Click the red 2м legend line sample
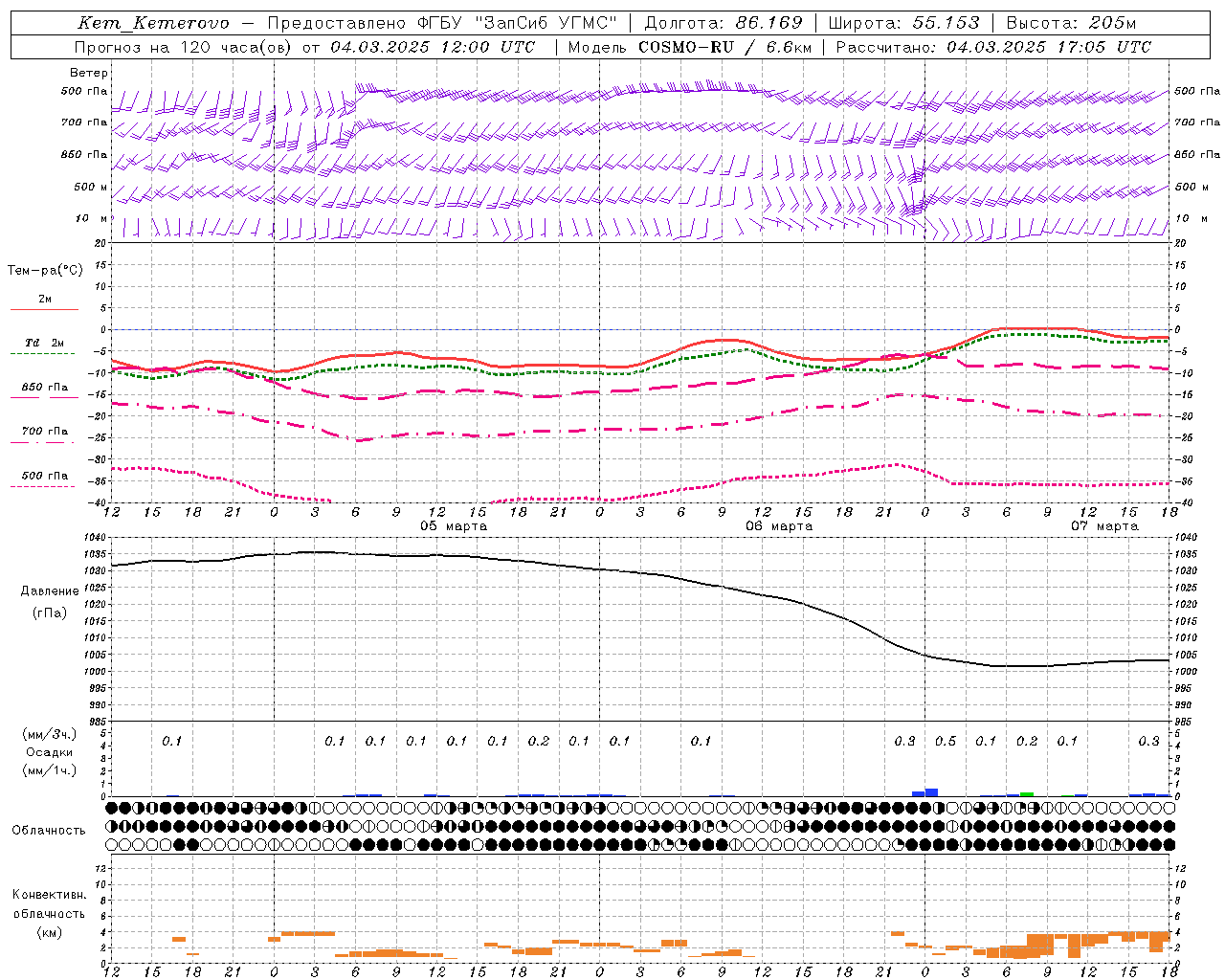The image size is (1225, 980). pos(44,309)
